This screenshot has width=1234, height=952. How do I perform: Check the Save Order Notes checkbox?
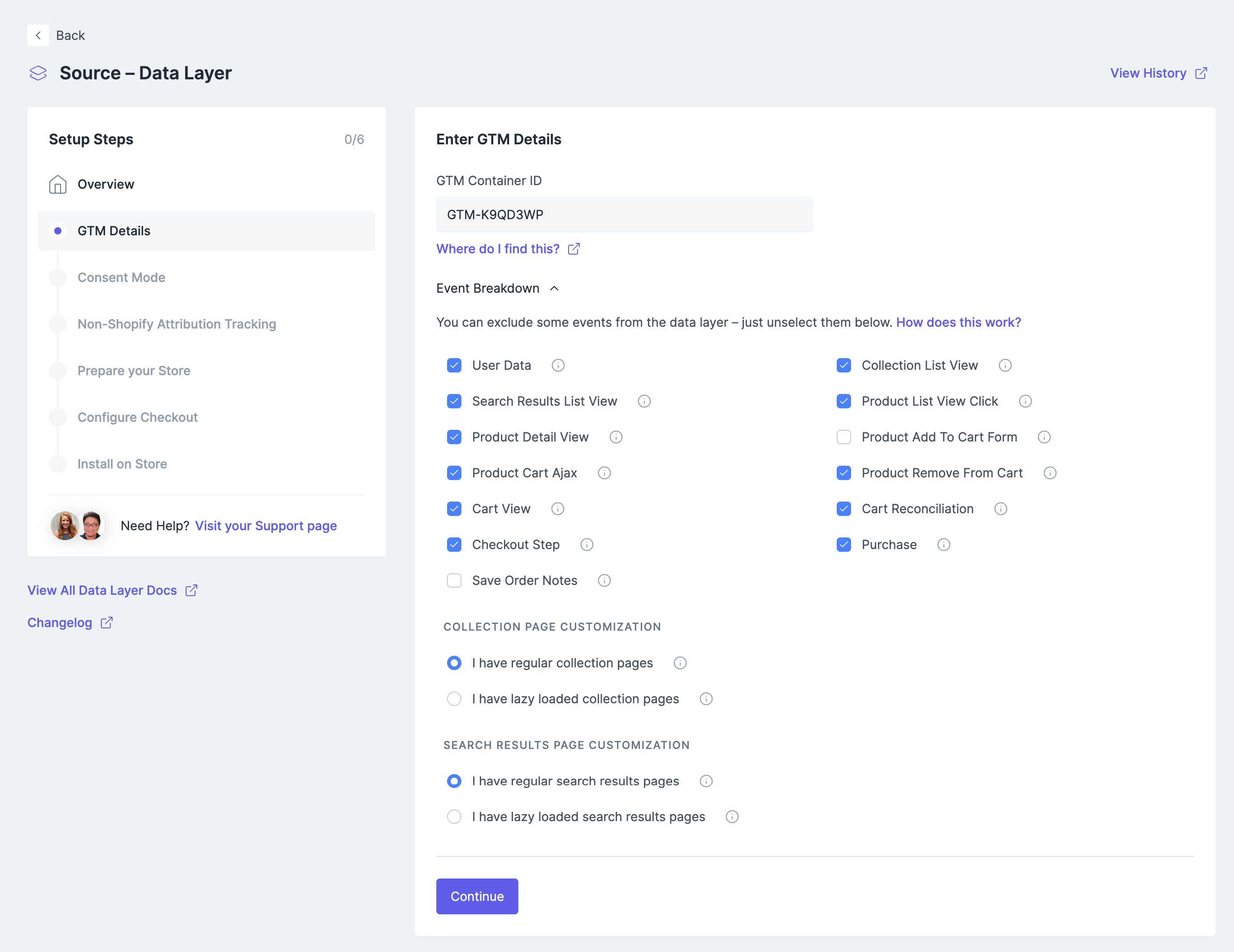coord(454,580)
